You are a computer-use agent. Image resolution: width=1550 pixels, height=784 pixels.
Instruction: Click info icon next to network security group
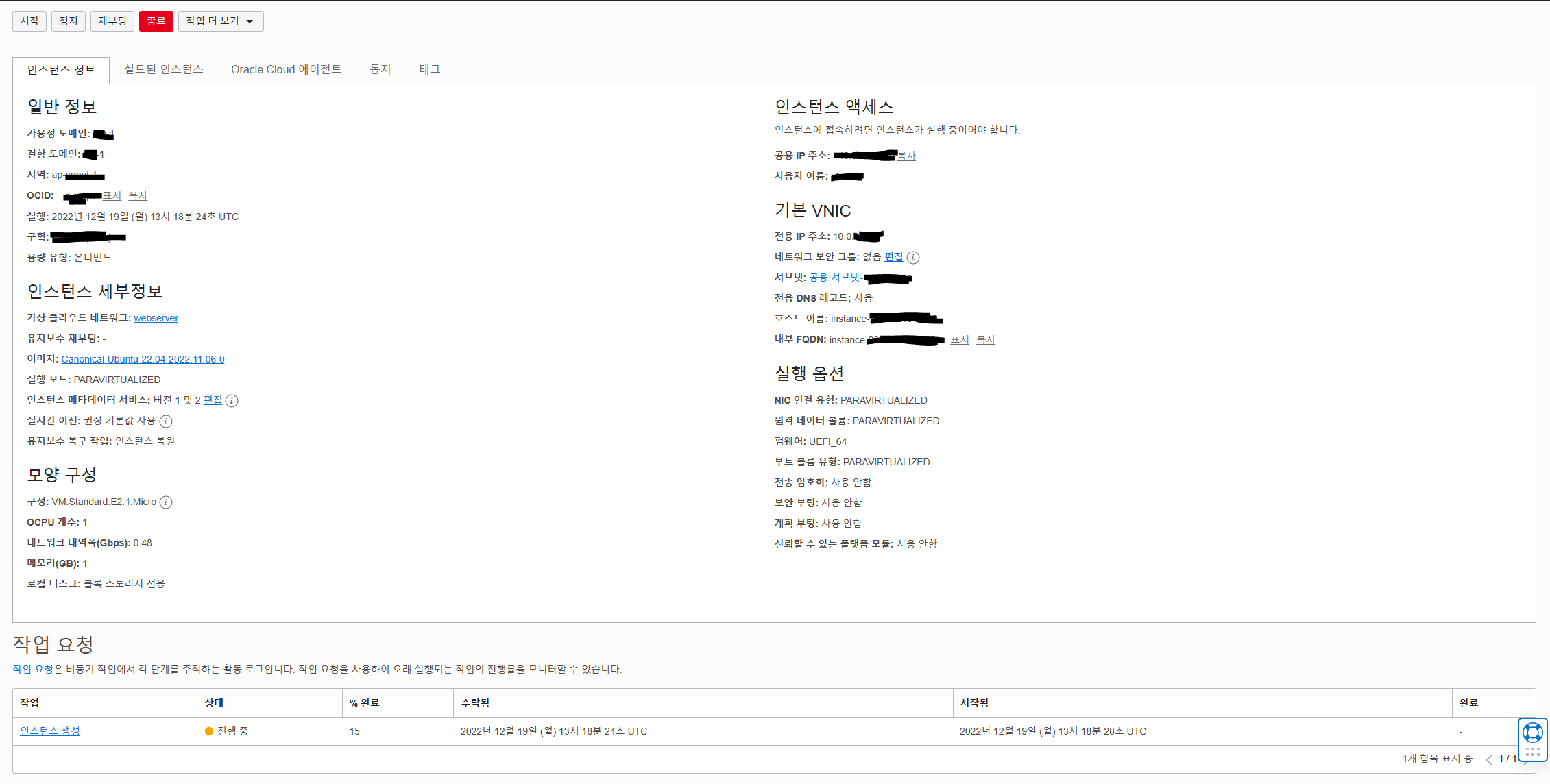[x=913, y=258]
